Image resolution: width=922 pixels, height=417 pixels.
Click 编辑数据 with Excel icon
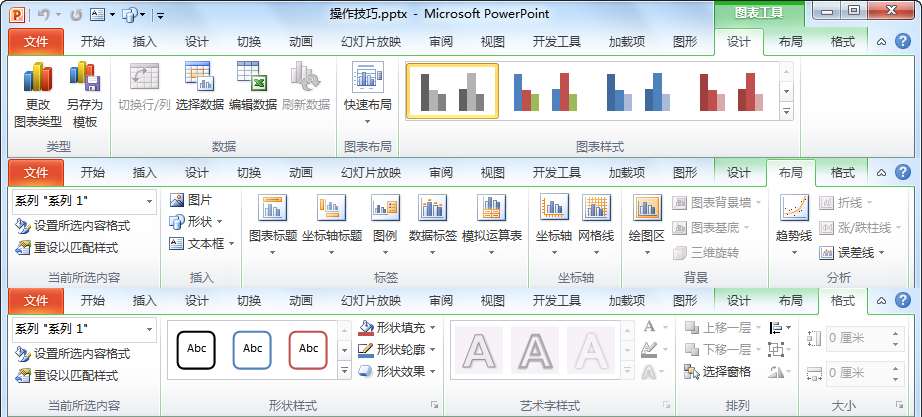click(x=252, y=87)
